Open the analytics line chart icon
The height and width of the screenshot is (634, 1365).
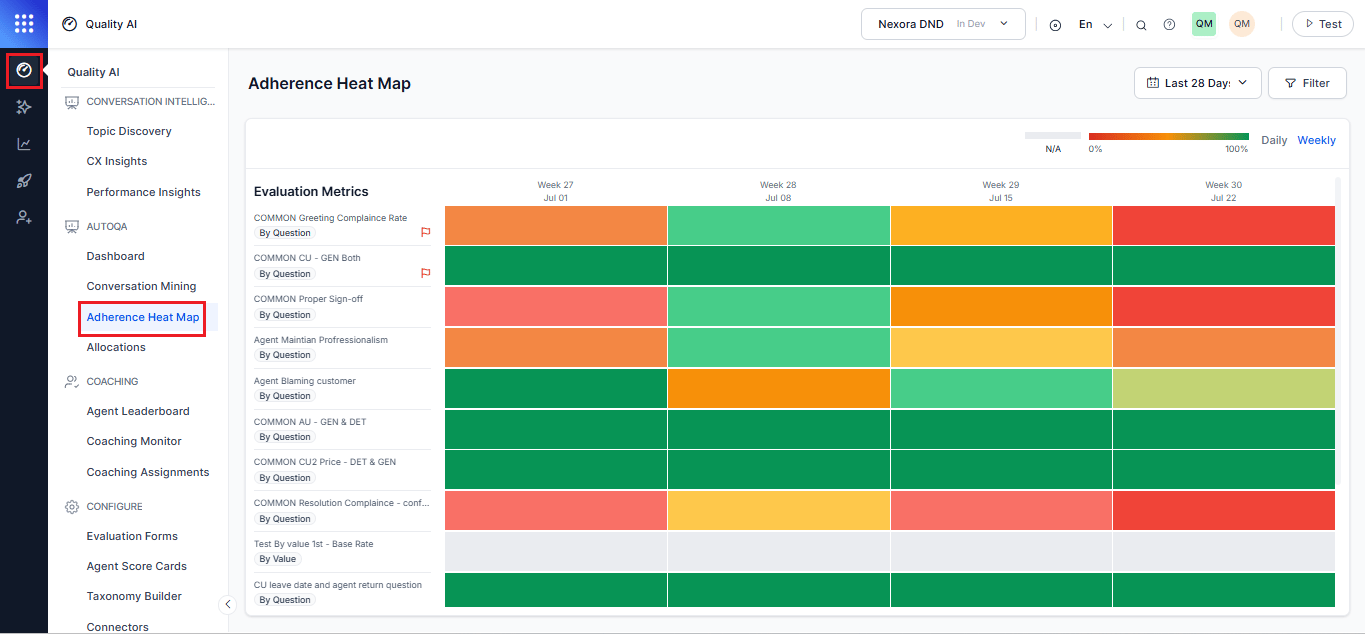[x=24, y=144]
